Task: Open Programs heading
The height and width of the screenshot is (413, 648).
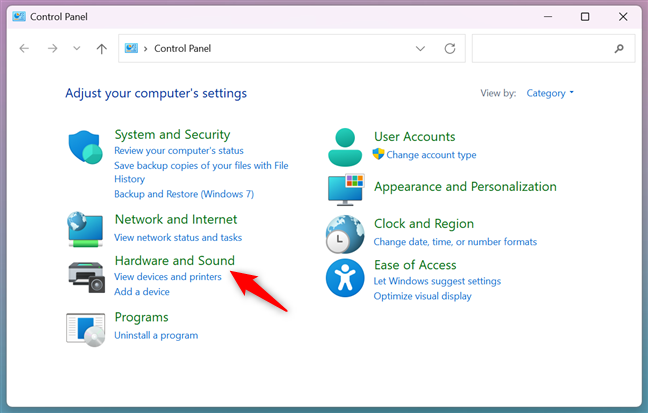Action: pos(141,317)
